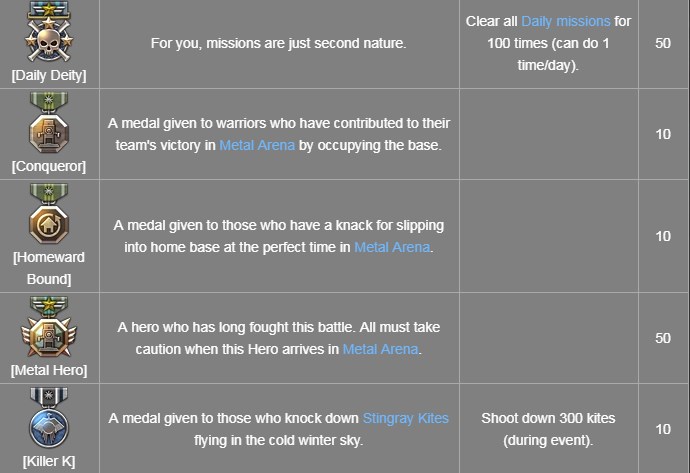Click the 'Shoot down 300 kites' requirement text
Viewport: 690px width, 473px height.
[546, 418]
